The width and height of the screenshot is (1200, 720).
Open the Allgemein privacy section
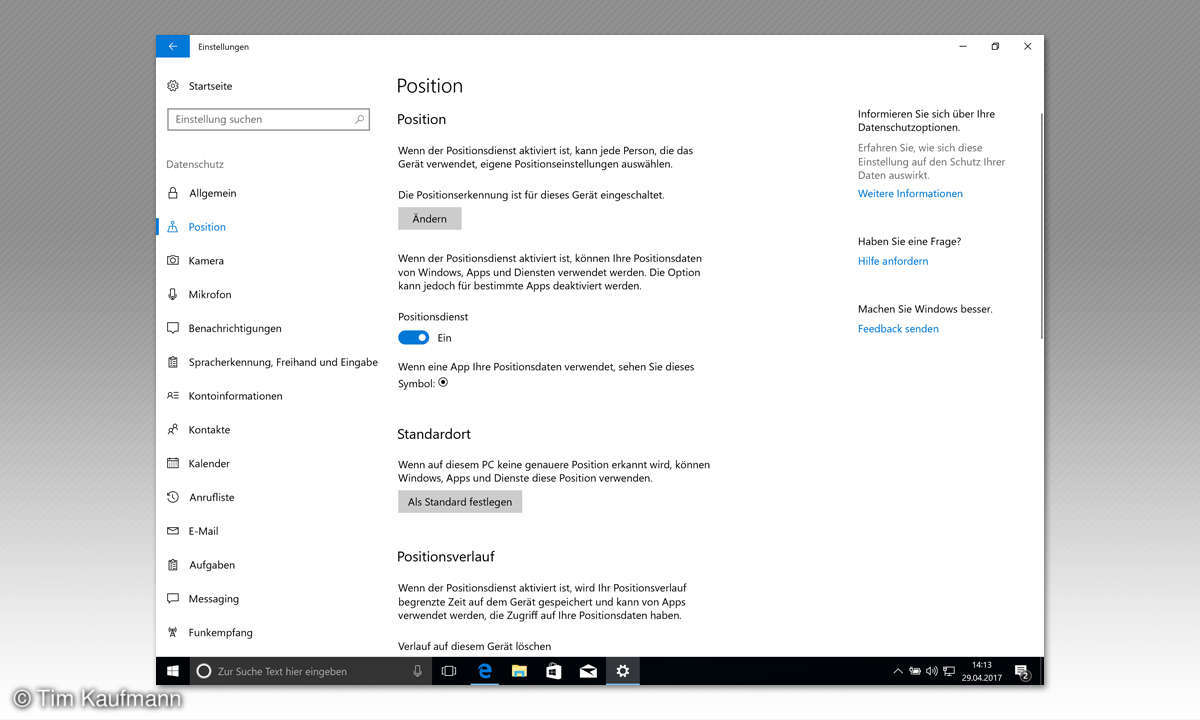pyautogui.click(x=212, y=193)
